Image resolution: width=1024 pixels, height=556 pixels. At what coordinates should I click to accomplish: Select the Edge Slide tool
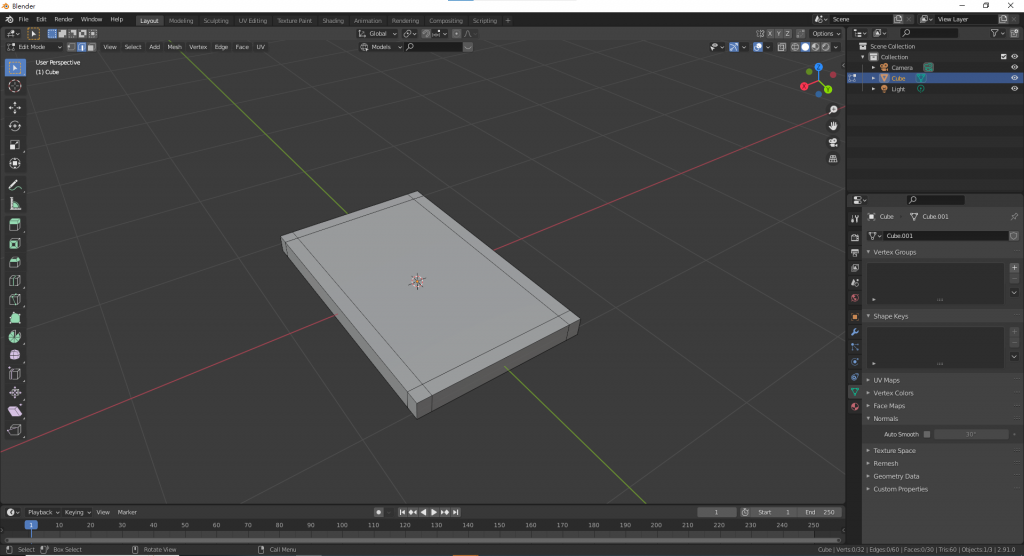coord(15,374)
